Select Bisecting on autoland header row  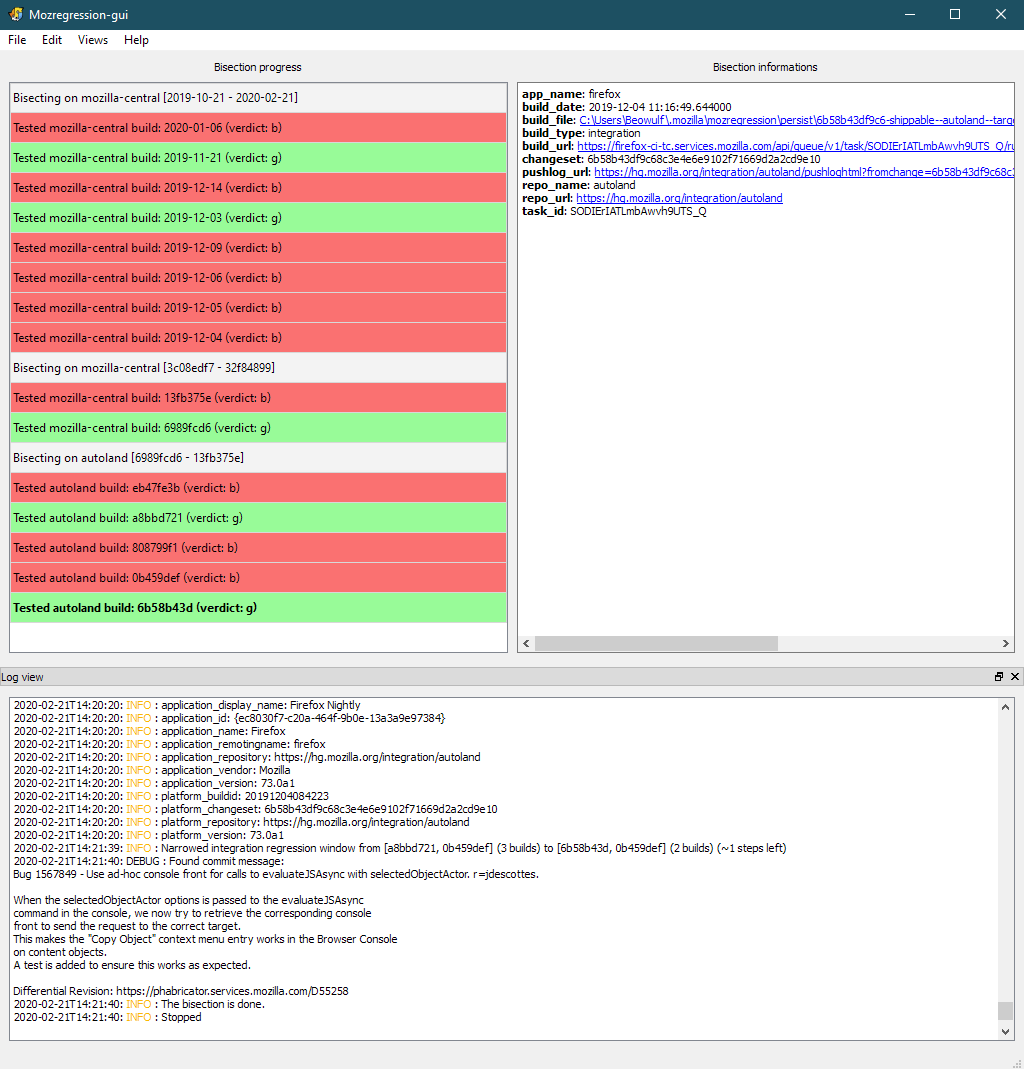[x=258, y=458]
